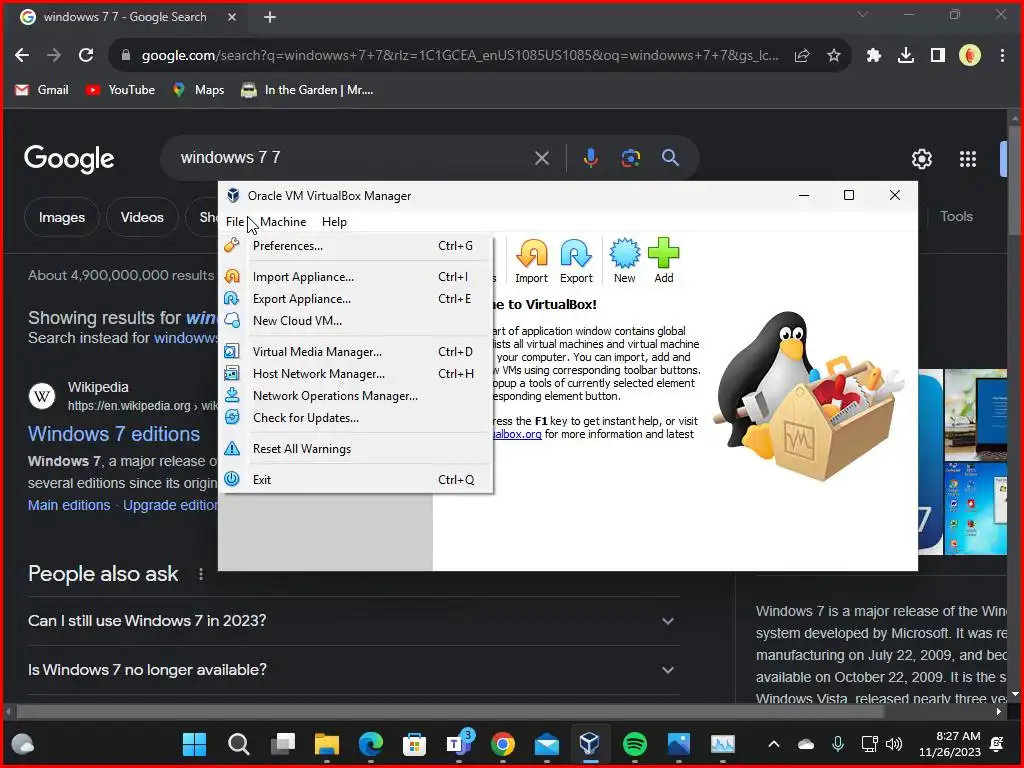Show hidden system tray icons

tap(773, 744)
